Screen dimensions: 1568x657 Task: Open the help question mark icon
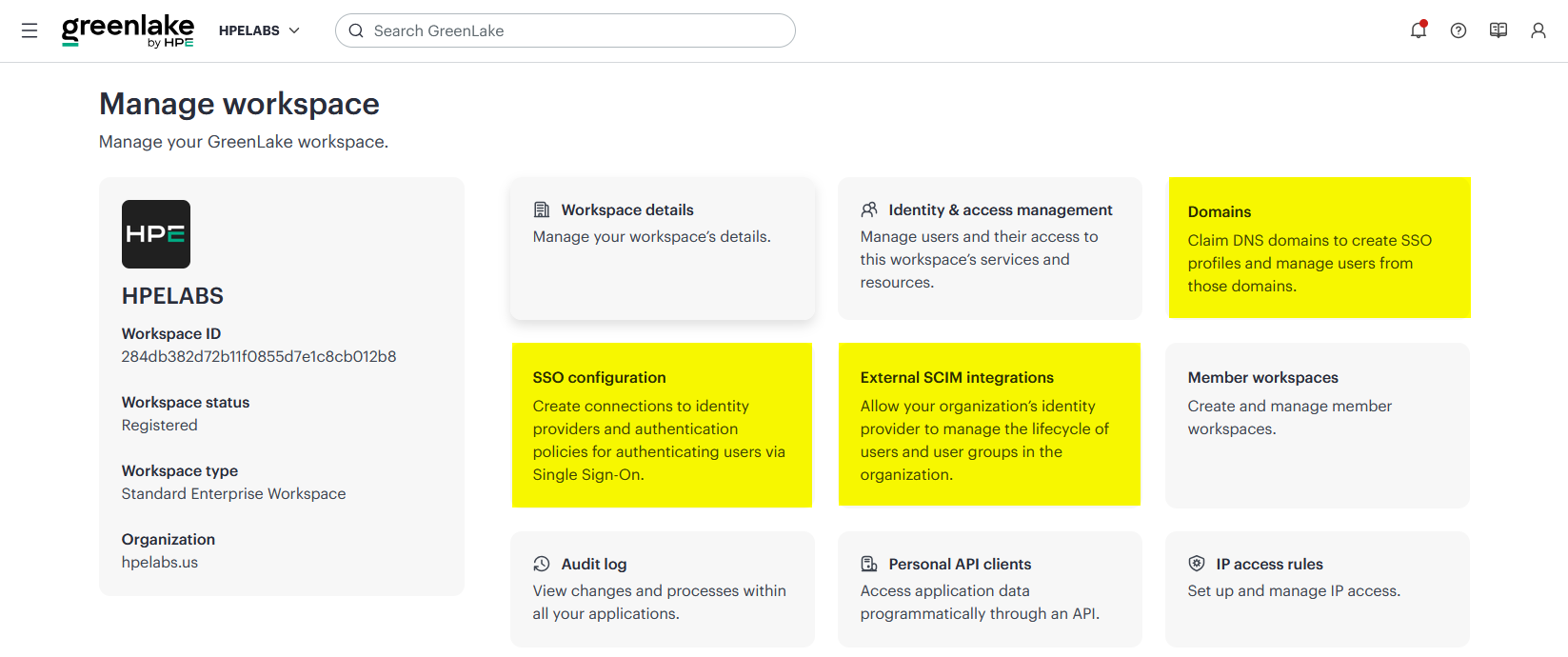(x=1459, y=30)
